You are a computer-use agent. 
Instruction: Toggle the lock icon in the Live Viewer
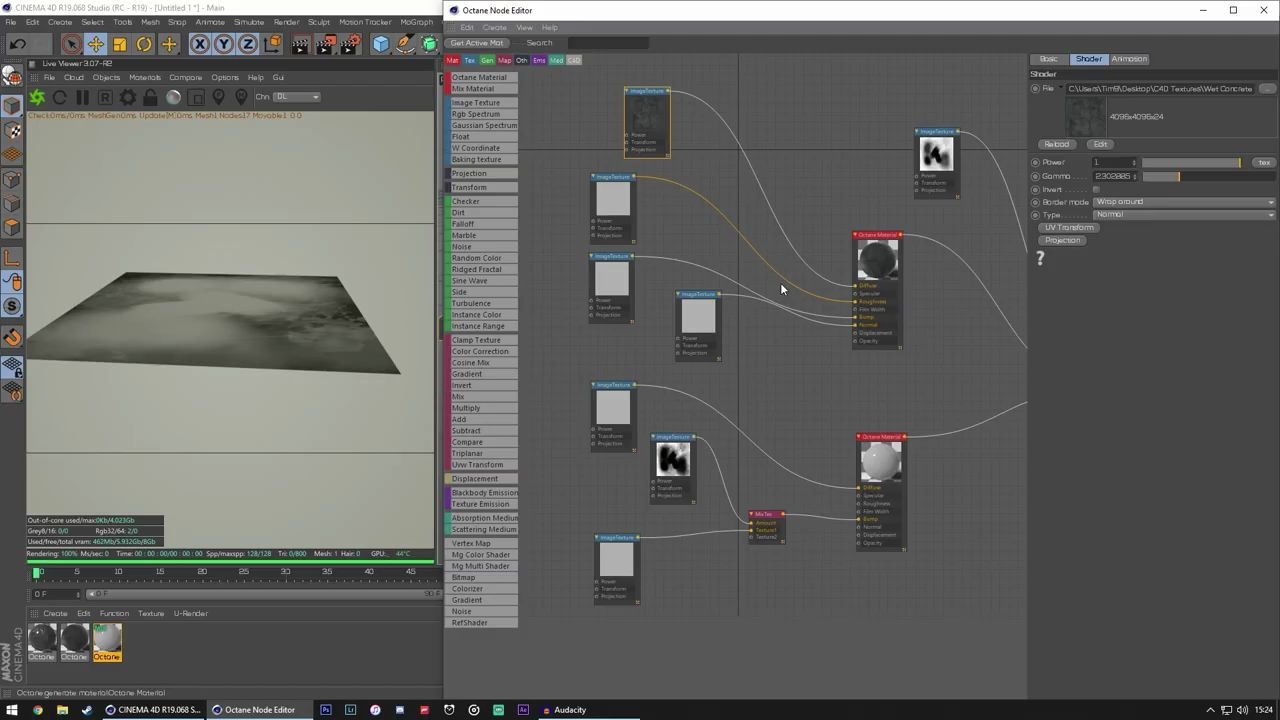click(150, 97)
